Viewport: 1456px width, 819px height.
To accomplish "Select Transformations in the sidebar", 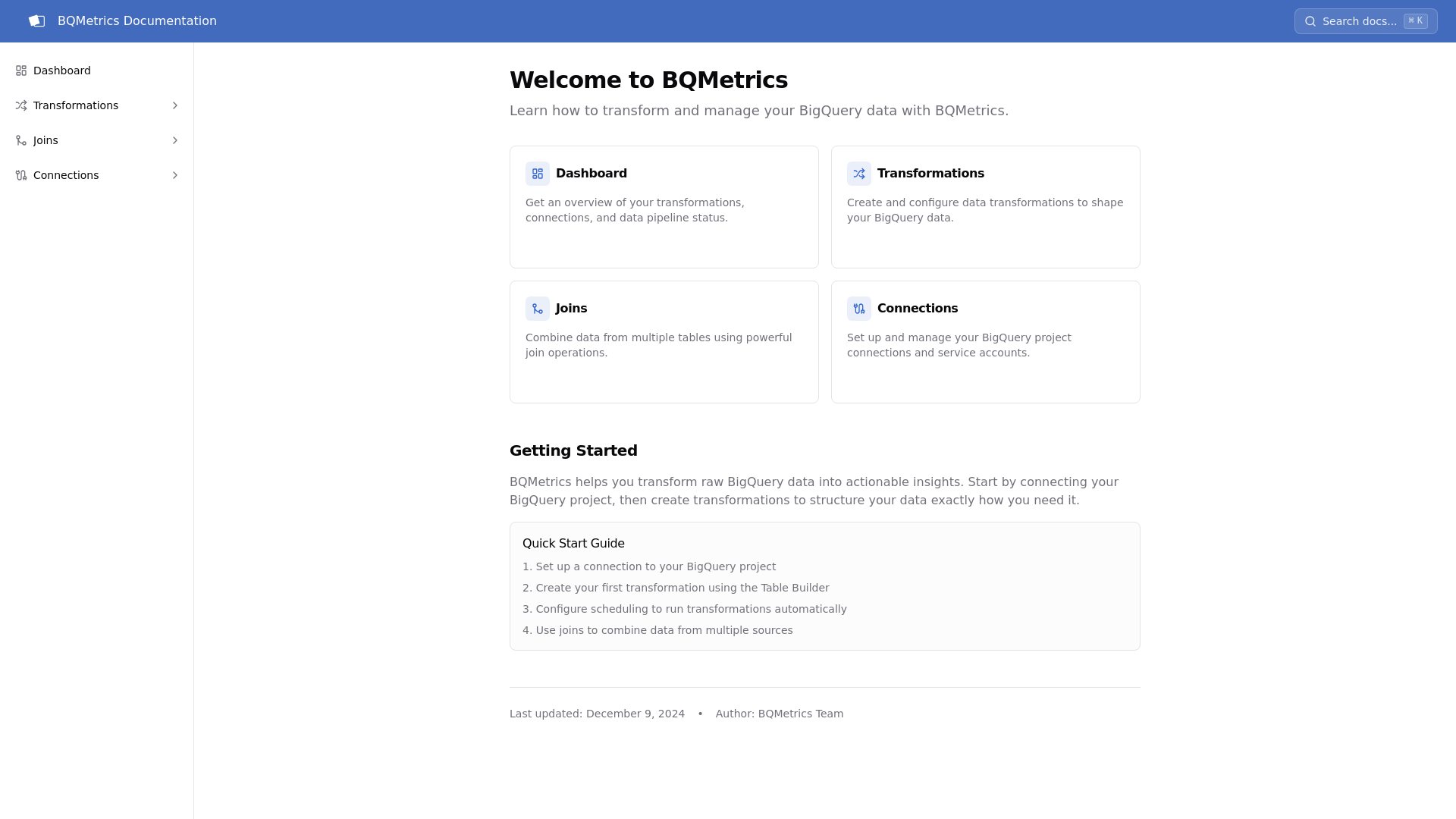I will point(97,105).
